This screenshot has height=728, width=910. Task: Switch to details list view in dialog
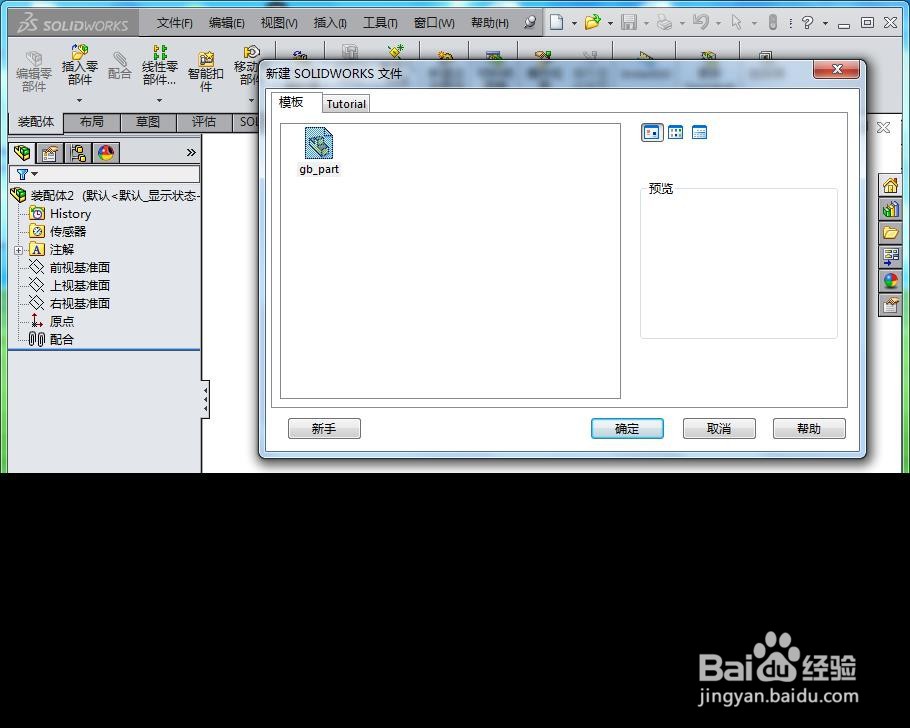coord(699,132)
